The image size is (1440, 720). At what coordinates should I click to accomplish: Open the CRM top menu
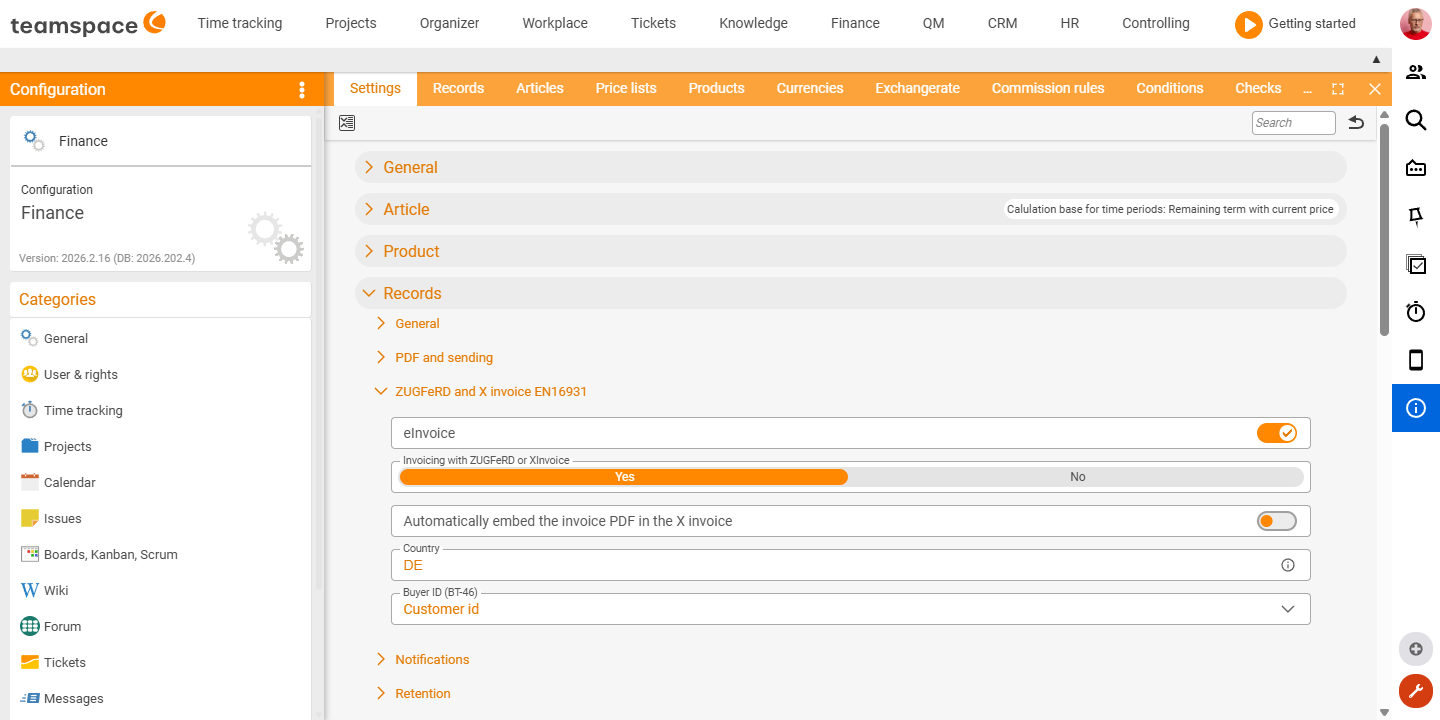(1002, 23)
